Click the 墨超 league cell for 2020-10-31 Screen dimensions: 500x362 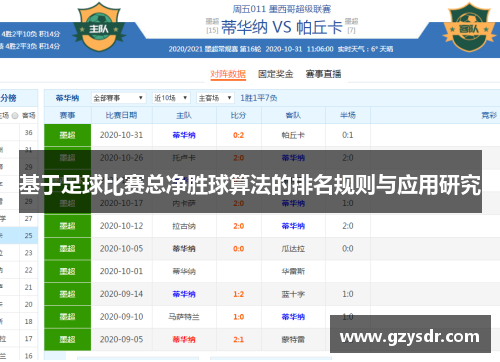click(x=67, y=135)
